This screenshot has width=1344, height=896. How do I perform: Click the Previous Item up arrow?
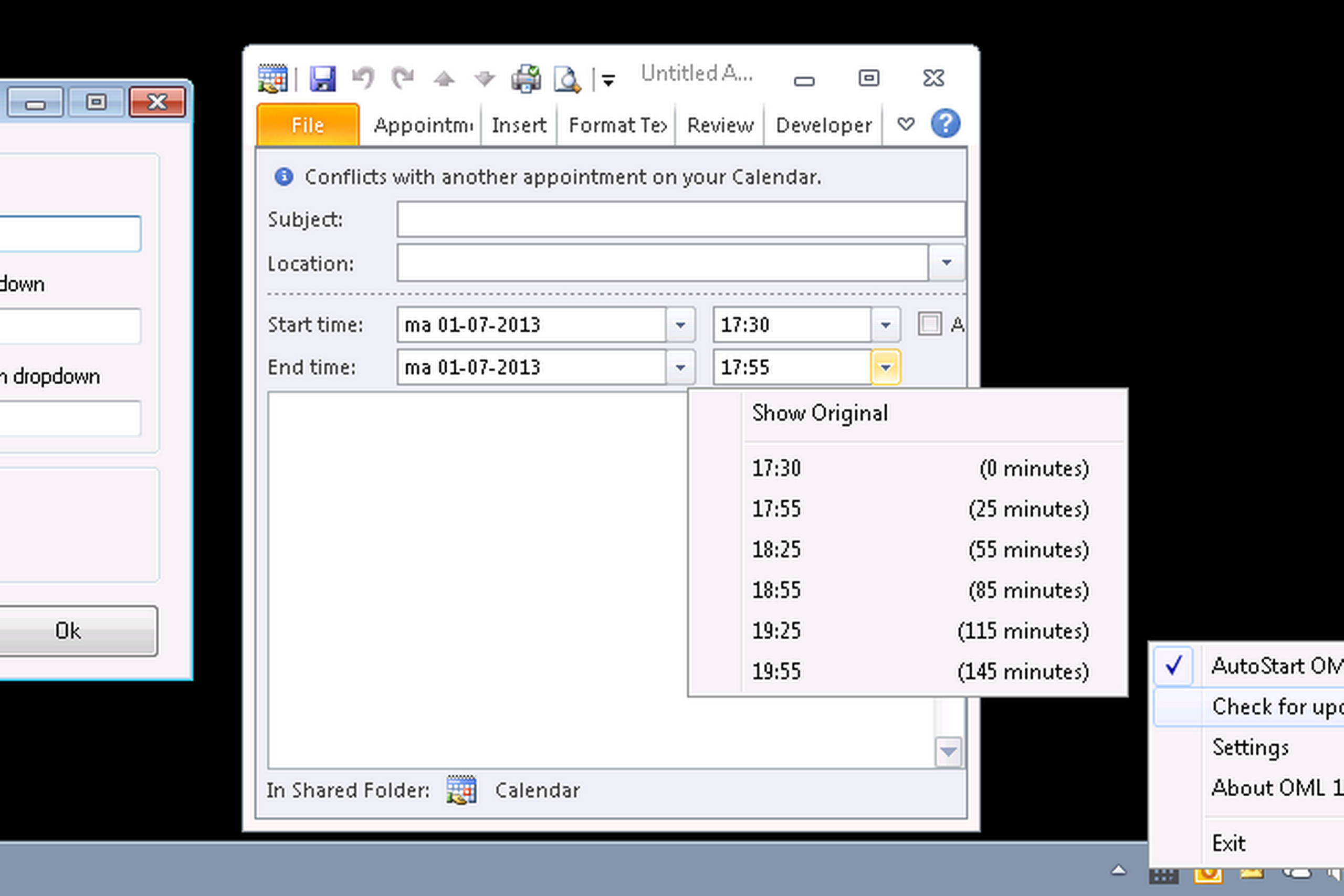click(444, 79)
